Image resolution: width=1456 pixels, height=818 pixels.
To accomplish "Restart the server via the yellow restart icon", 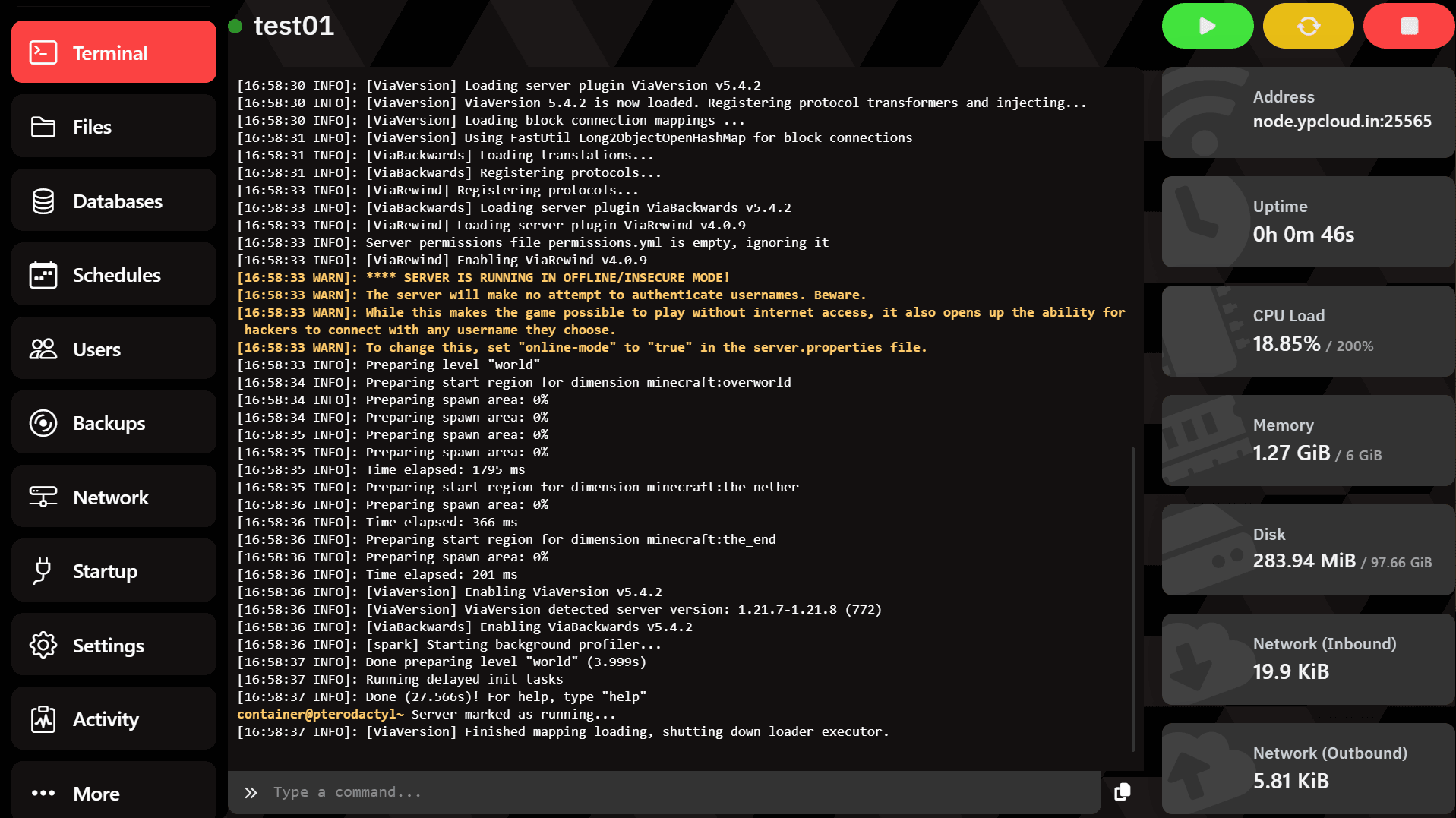I will pos(1308,25).
